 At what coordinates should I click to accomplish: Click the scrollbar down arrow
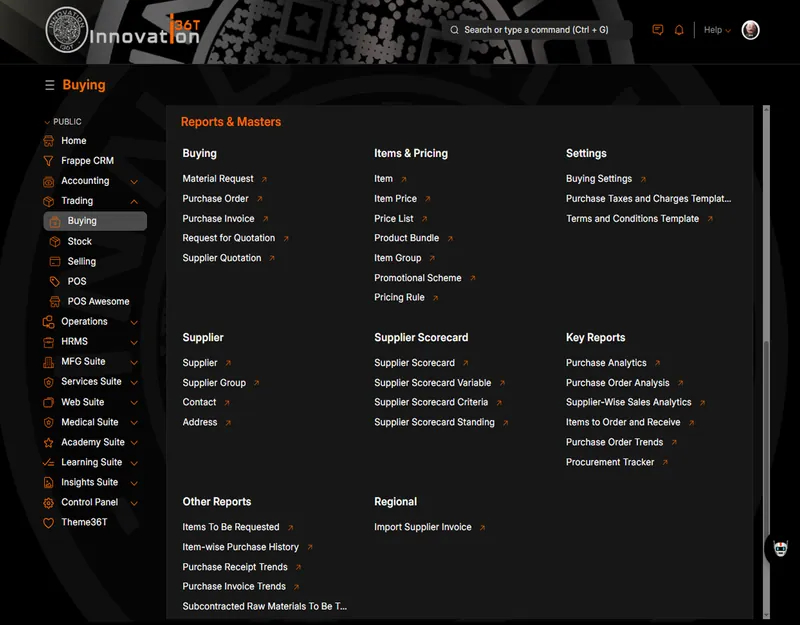pos(766,615)
